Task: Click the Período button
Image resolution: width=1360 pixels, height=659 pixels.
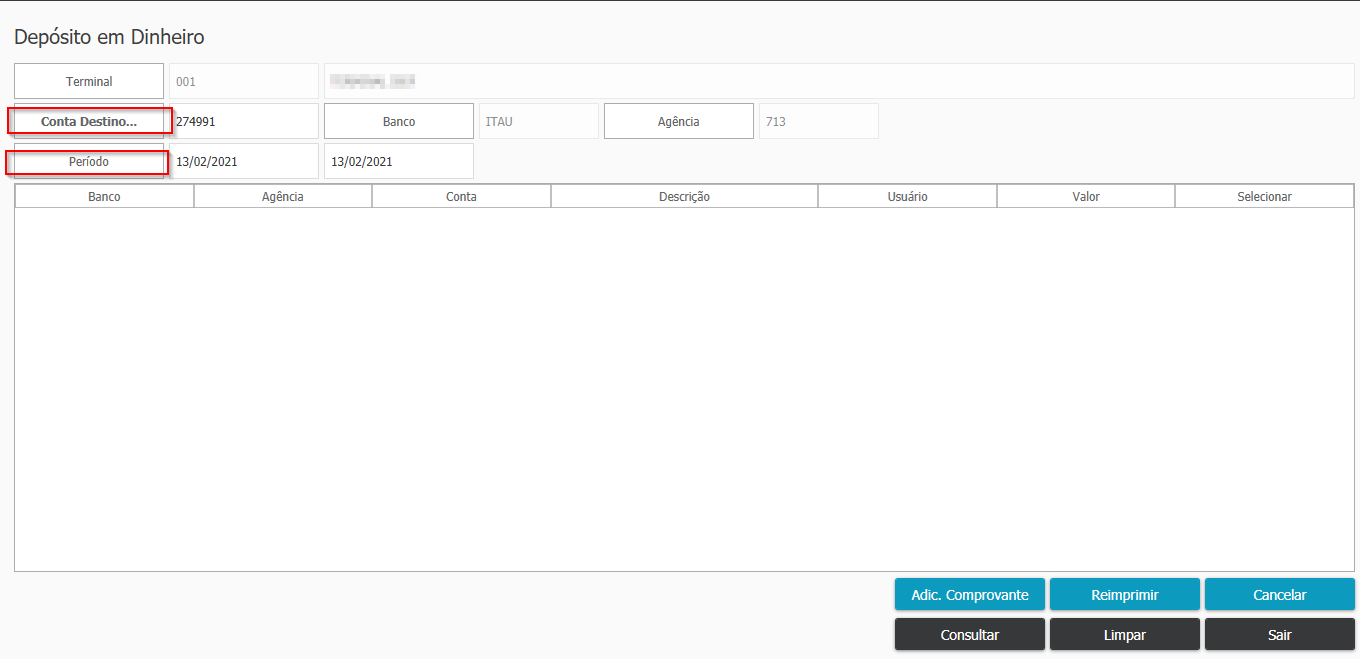Action: 89,161
